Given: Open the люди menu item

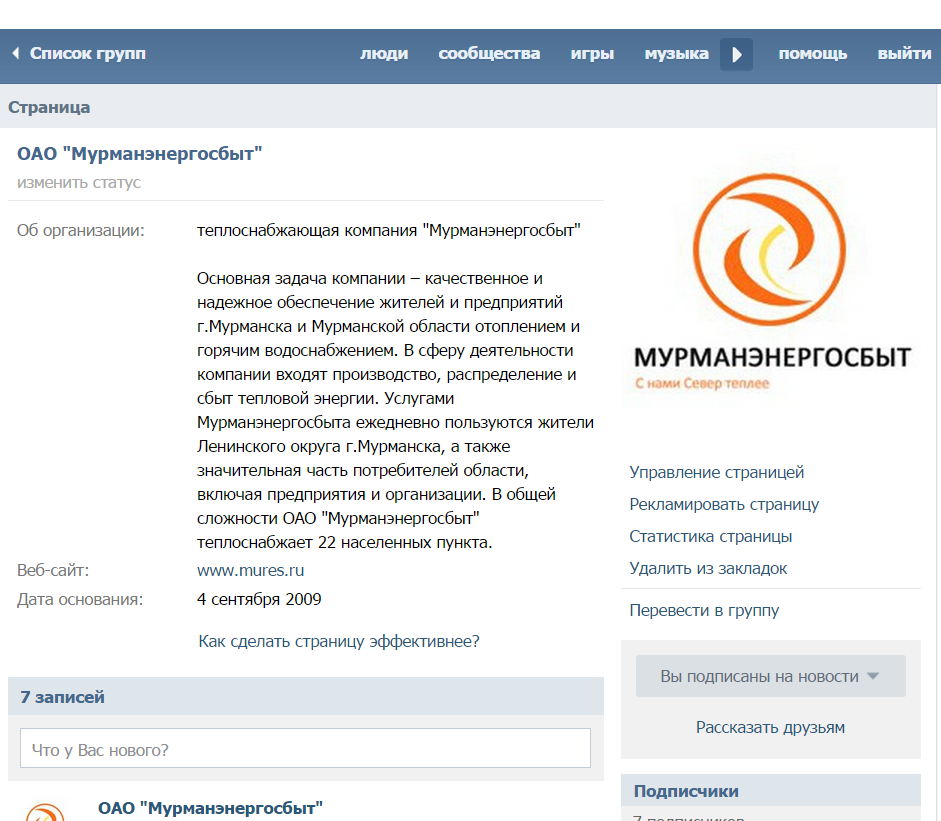Looking at the screenshot, I should tap(384, 54).
